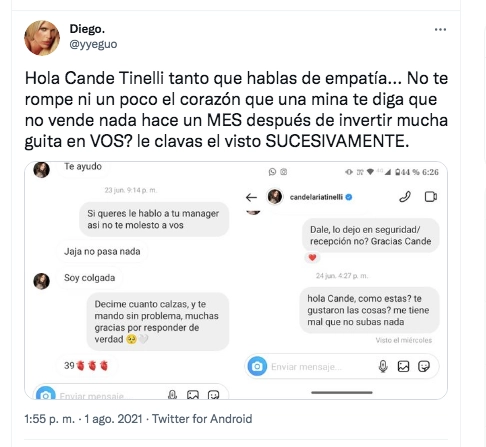
Task: Open sticker icon in right message bar
Action: point(424,366)
